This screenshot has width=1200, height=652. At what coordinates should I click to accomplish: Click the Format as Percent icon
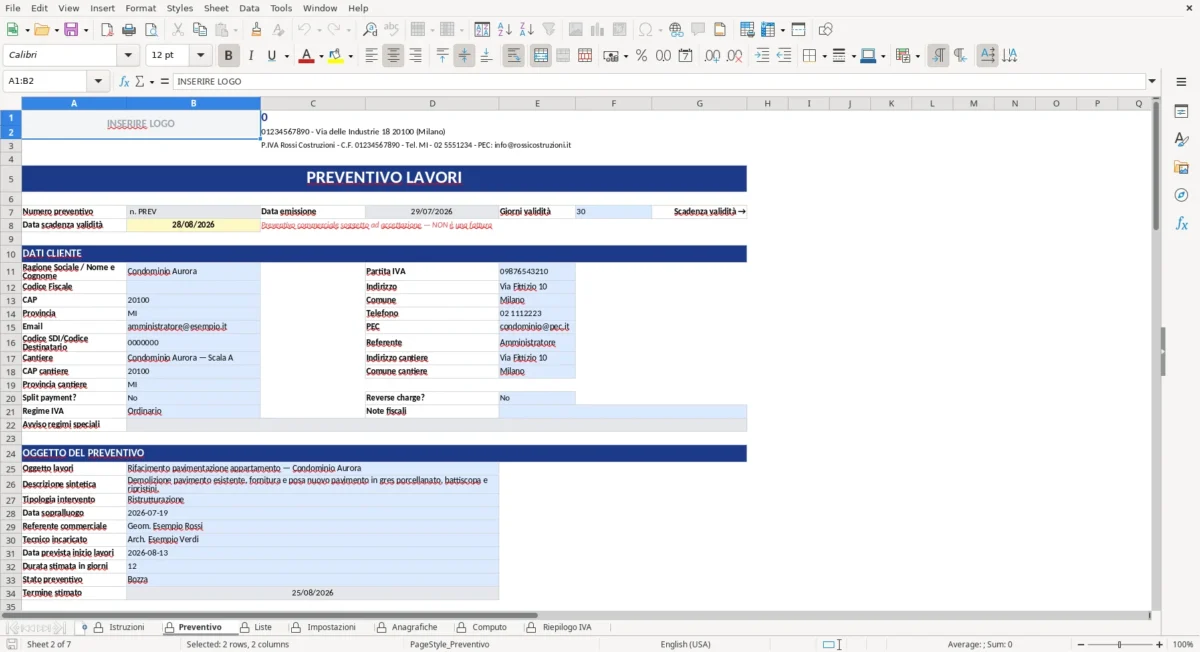[x=641, y=56]
